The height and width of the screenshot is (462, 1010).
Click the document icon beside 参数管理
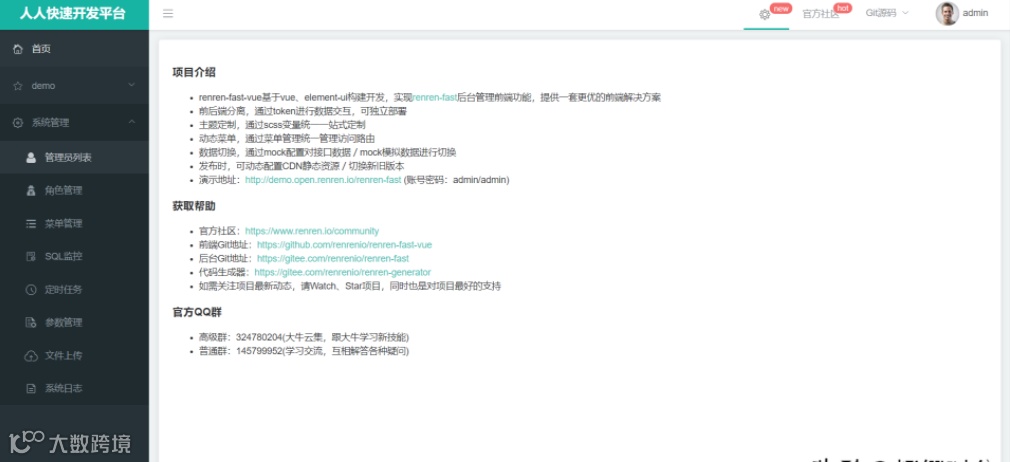click(31, 323)
